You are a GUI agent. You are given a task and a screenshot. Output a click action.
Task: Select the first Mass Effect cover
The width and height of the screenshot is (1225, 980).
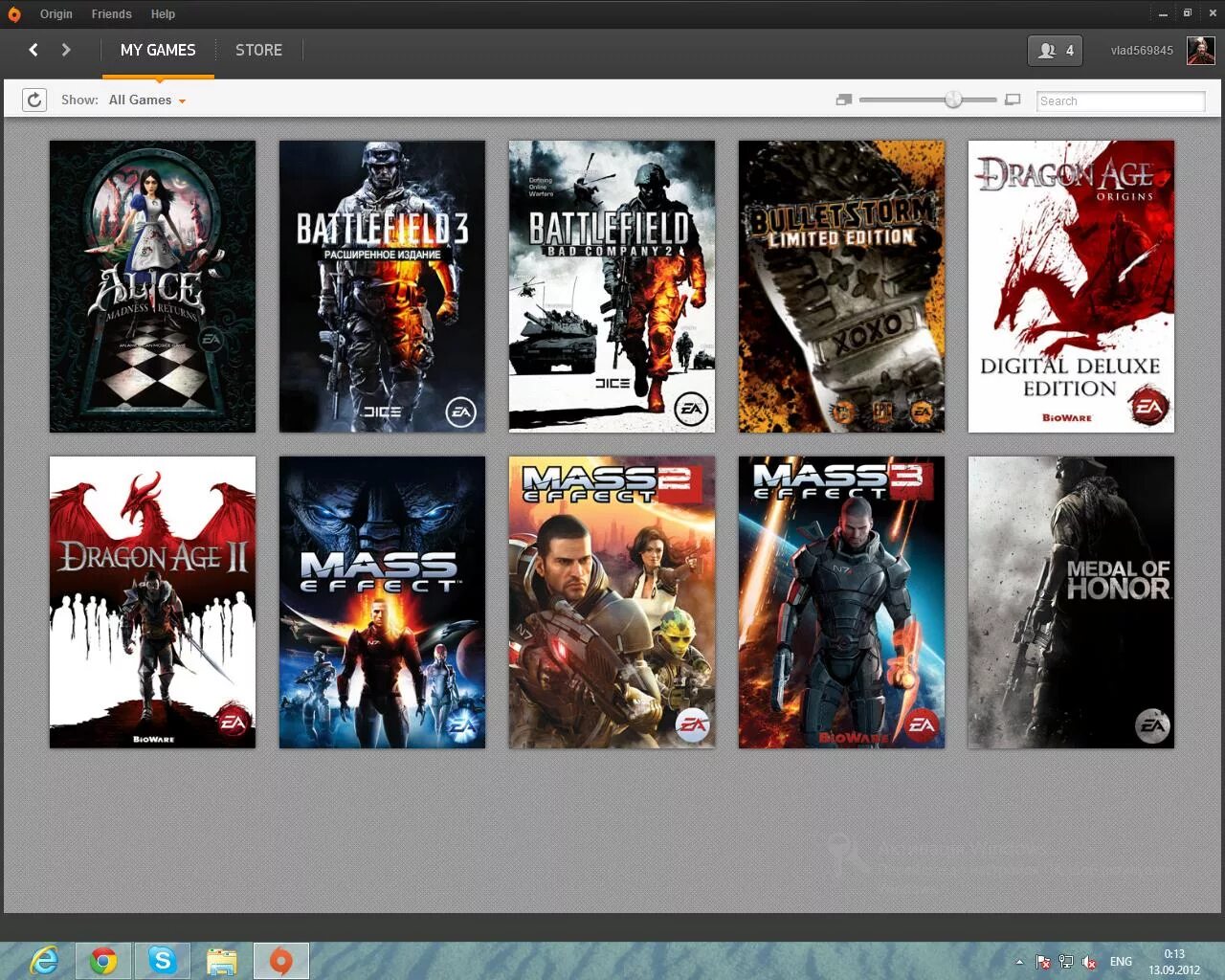click(x=382, y=602)
